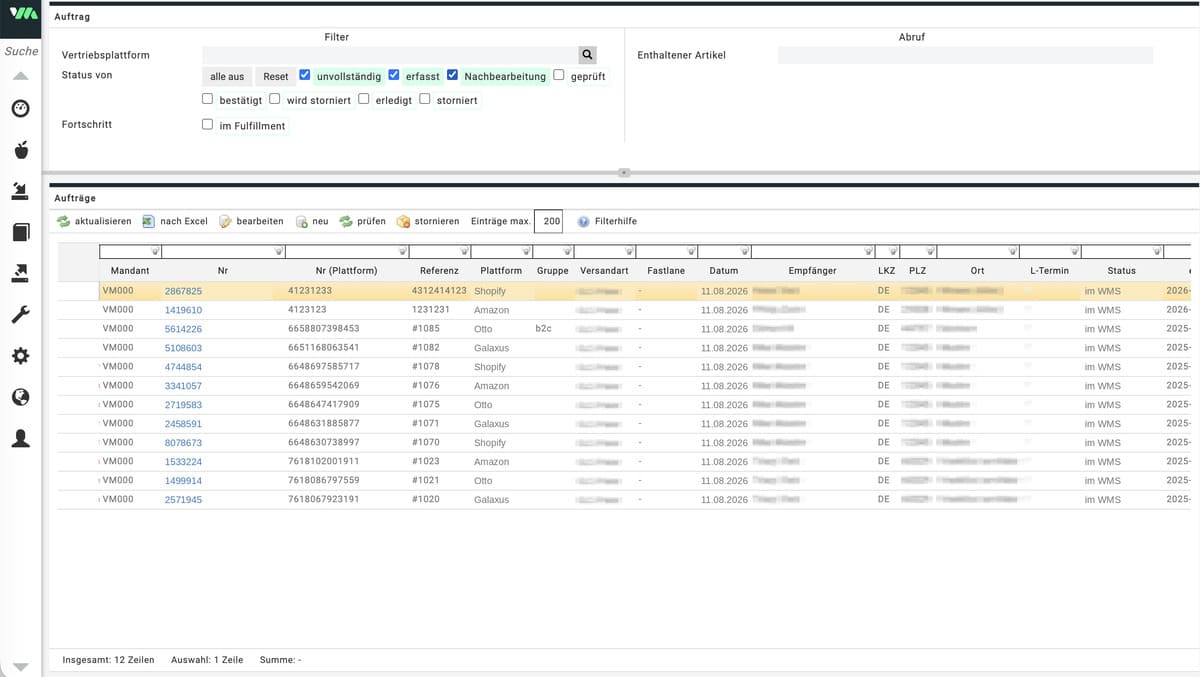Click the splitter handle between the panels
The image size is (1200, 677).
(623, 172)
